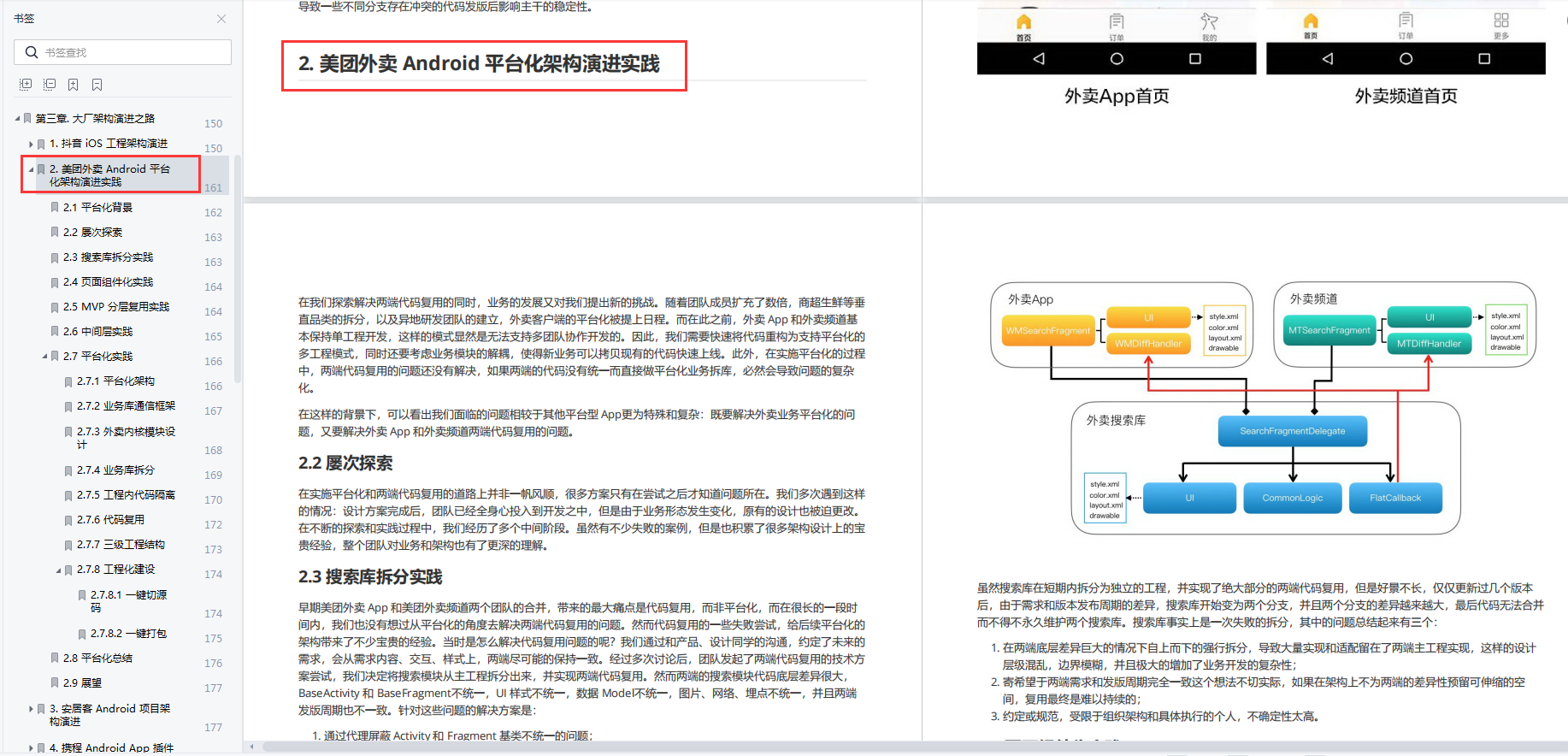Image resolution: width=1568 pixels, height=756 pixels.
Task: Click the horizontal scrollbar left arrow
Action: tap(251, 747)
